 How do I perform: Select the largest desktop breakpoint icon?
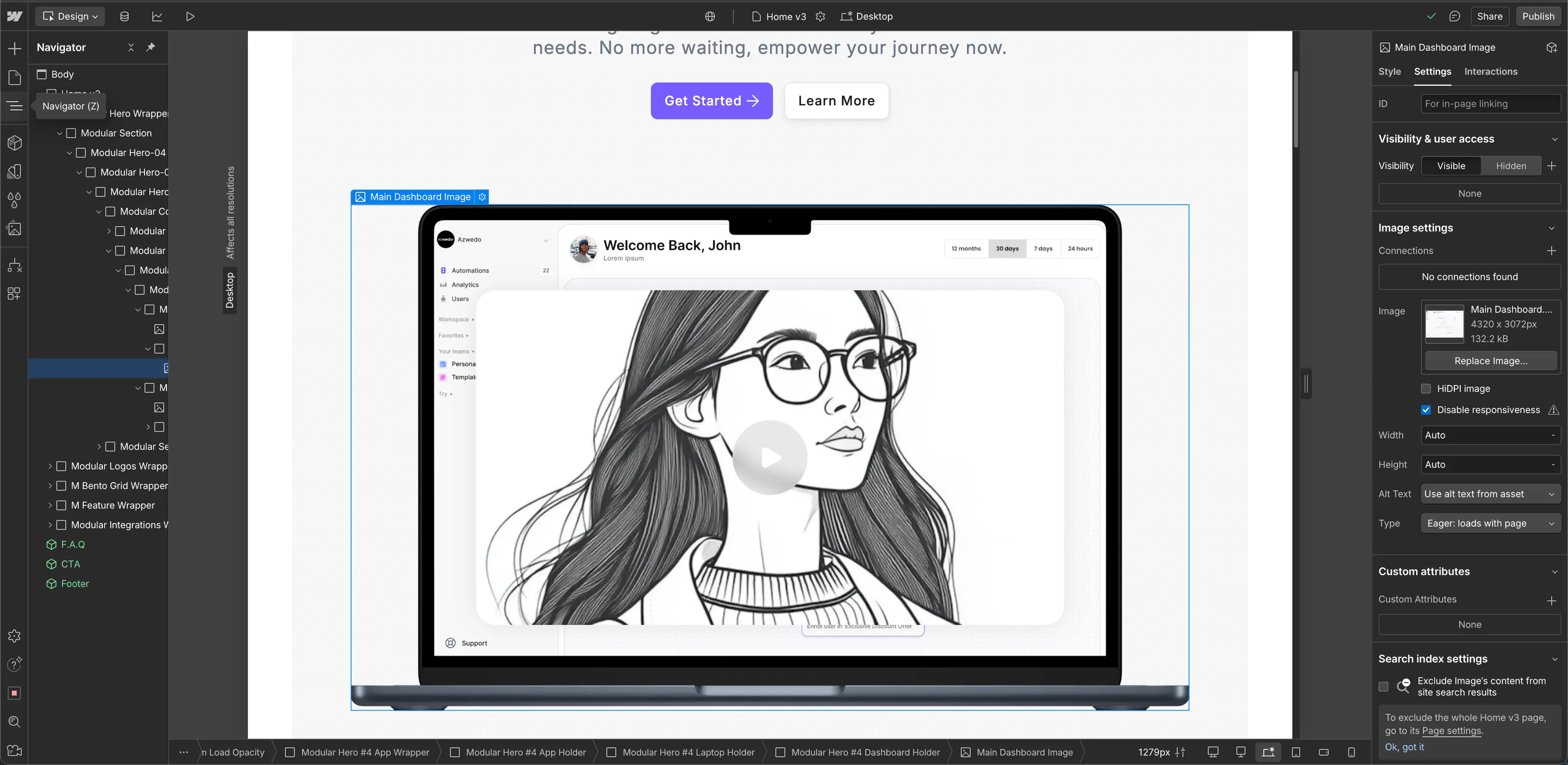coord(1213,752)
